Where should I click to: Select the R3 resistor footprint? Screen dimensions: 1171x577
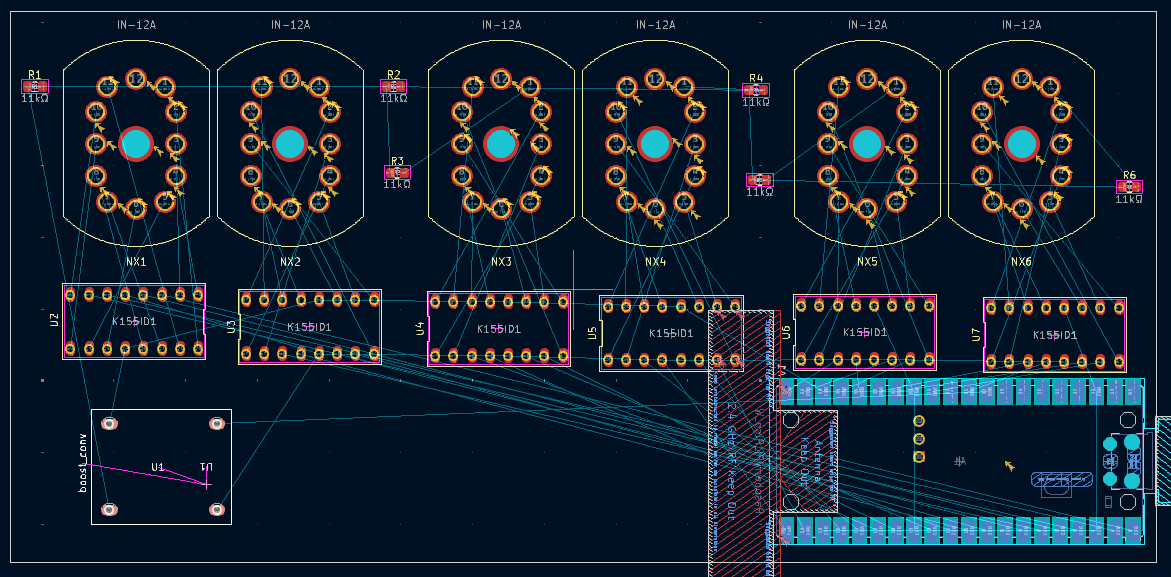[397, 172]
